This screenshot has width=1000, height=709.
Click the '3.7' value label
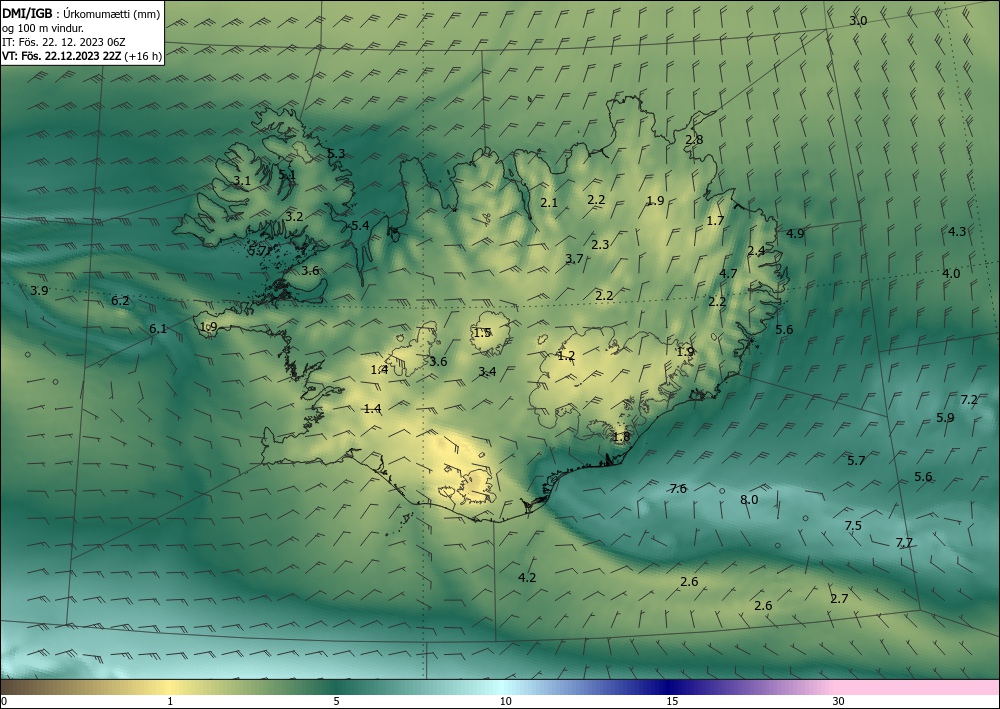pyautogui.click(x=574, y=258)
